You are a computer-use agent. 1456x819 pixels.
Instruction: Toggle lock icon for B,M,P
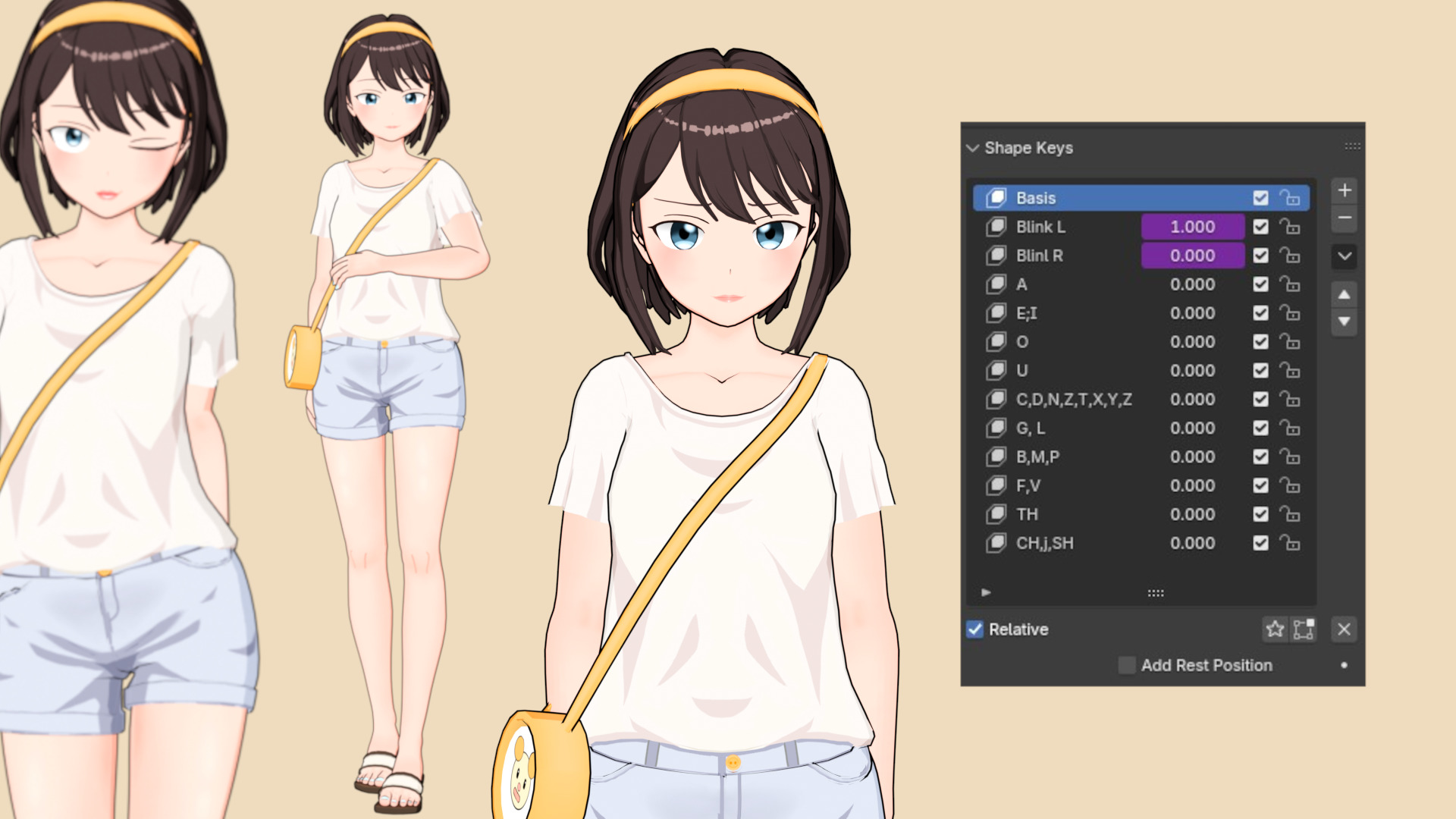(x=1289, y=457)
